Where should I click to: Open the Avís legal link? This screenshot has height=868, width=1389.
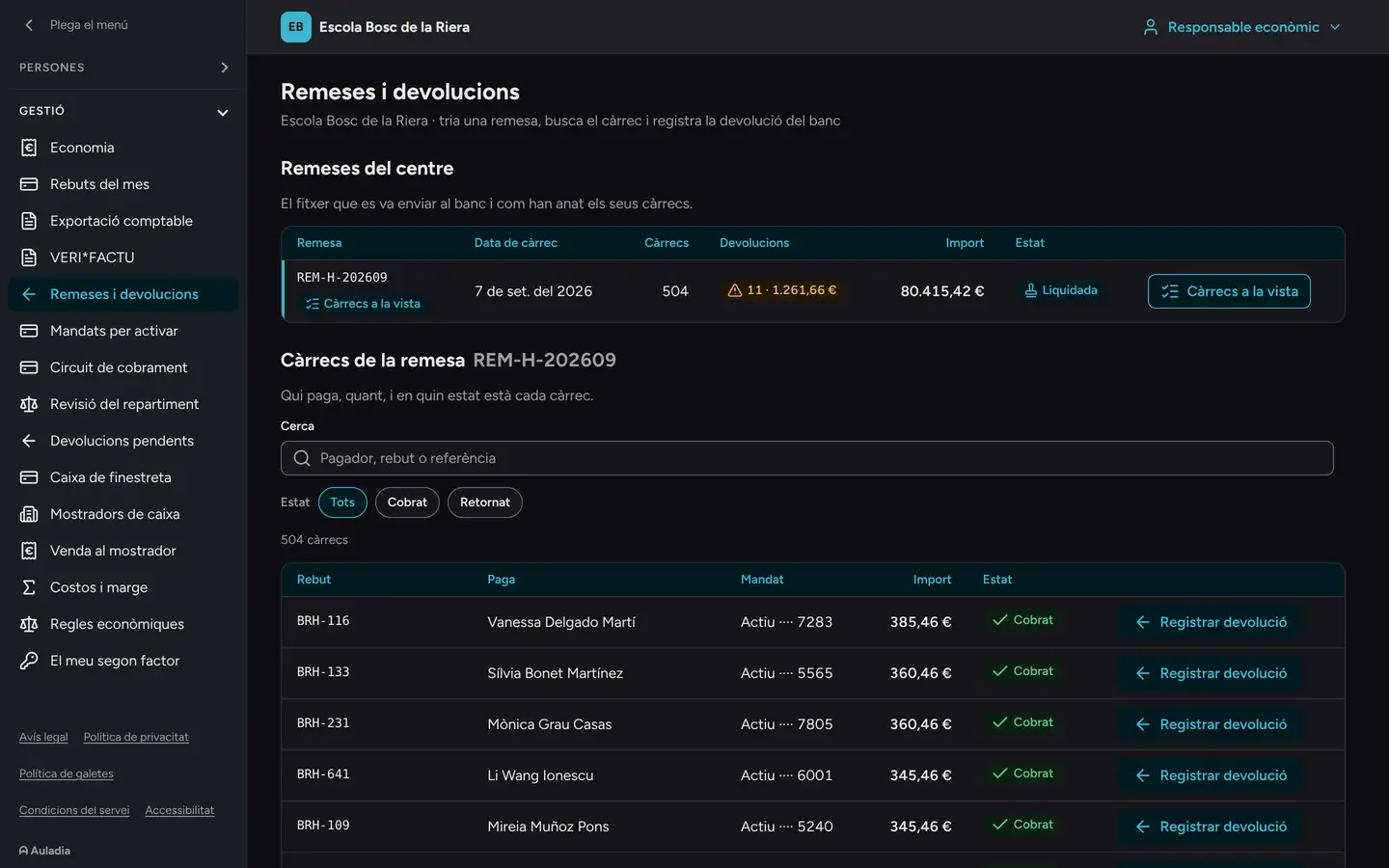point(43,737)
